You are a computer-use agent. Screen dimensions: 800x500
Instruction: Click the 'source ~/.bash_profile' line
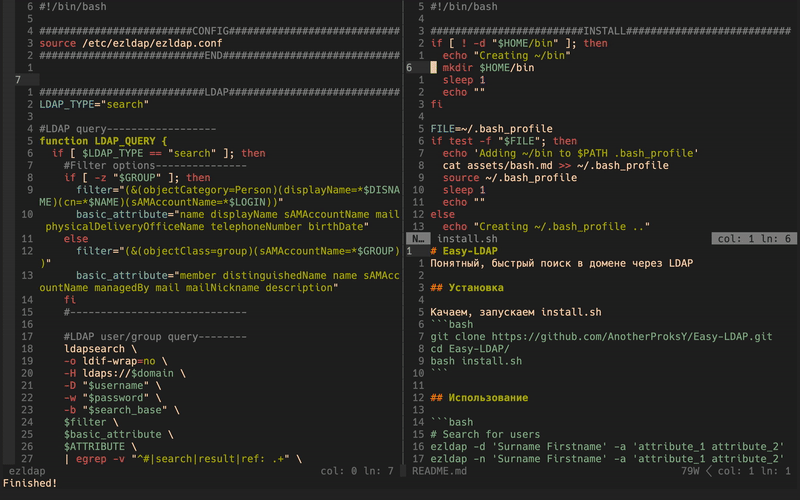[510, 178]
